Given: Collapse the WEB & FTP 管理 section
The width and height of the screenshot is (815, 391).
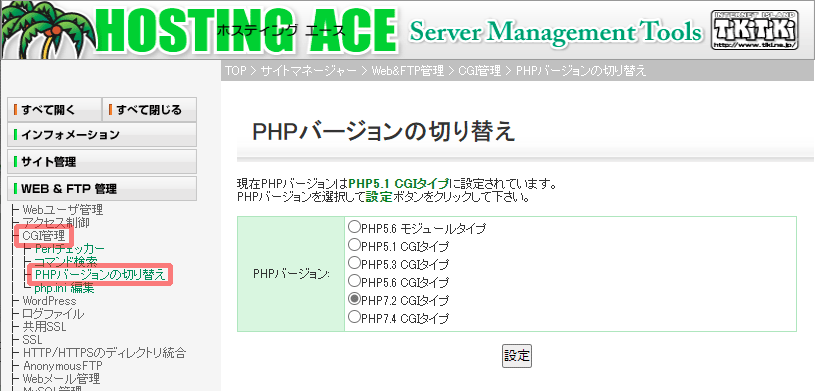Looking at the screenshot, I should click(102, 189).
